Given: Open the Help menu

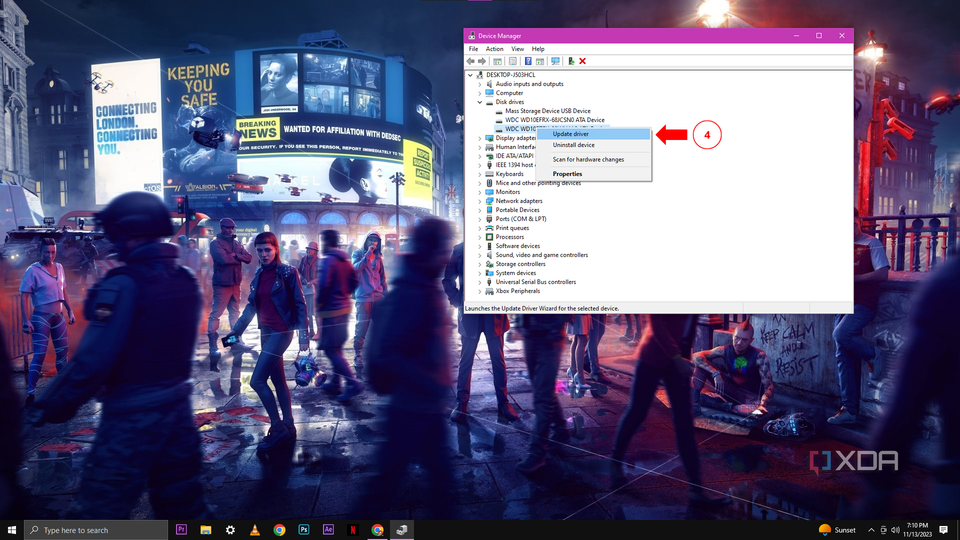Looking at the screenshot, I should click(538, 49).
